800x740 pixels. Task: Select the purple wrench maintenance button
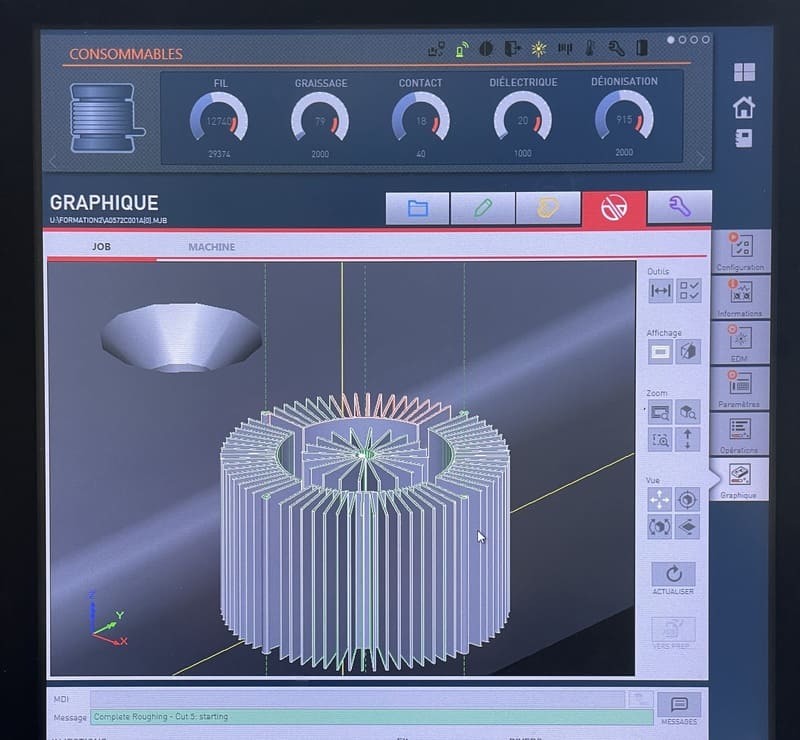tap(679, 207)
